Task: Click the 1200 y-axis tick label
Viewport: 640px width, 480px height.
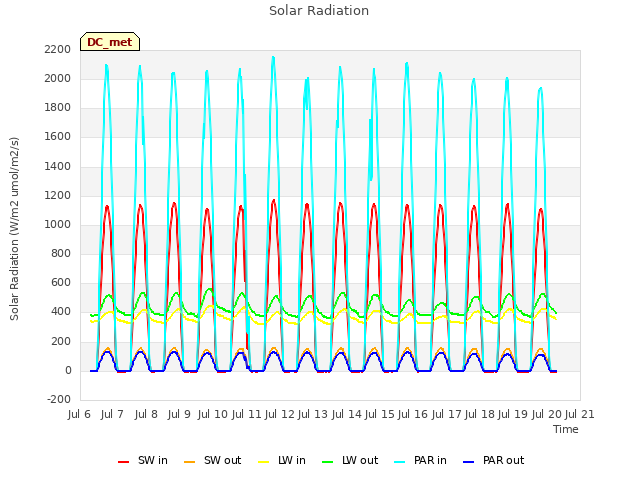Action: (x=58, y=195)
